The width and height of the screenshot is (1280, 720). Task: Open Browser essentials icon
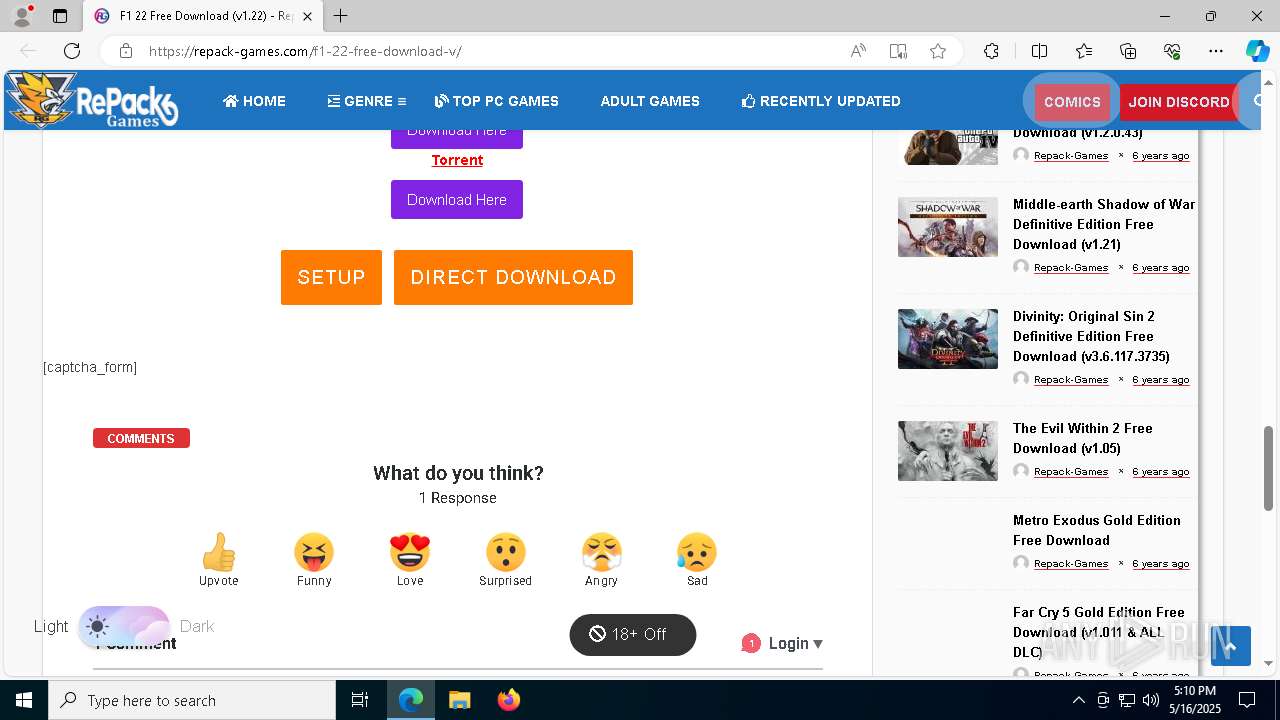[x=1172, y=51]
